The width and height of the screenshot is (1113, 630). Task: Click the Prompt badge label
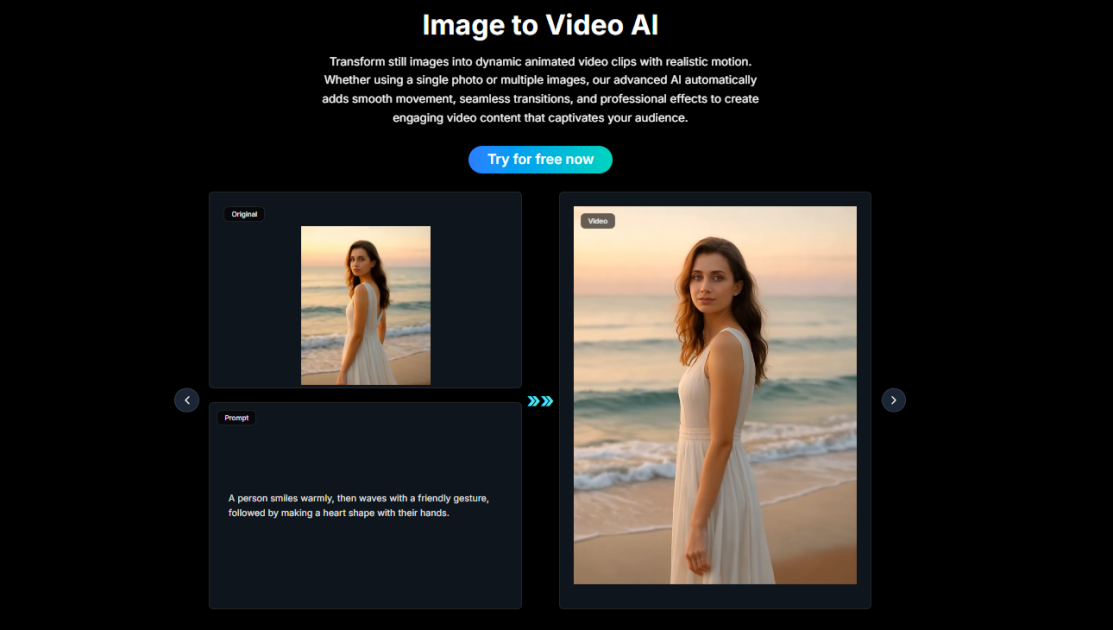point(236,417)
